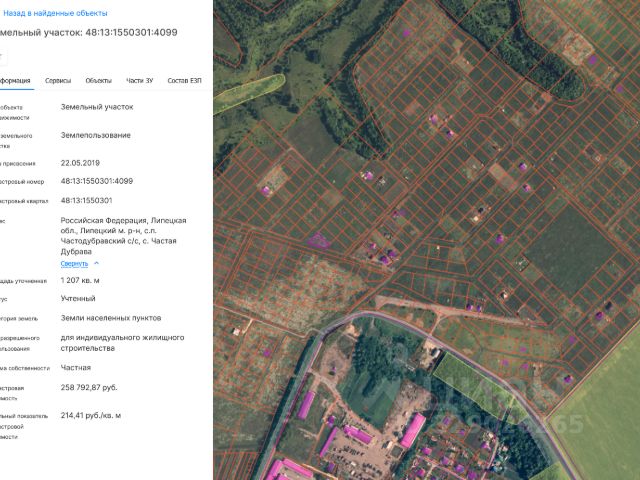Image resolution: width=640 pixels, height=480 pixels.
Task: Click the green highlighted parcel near the road
Action: (x=473, y=384)
